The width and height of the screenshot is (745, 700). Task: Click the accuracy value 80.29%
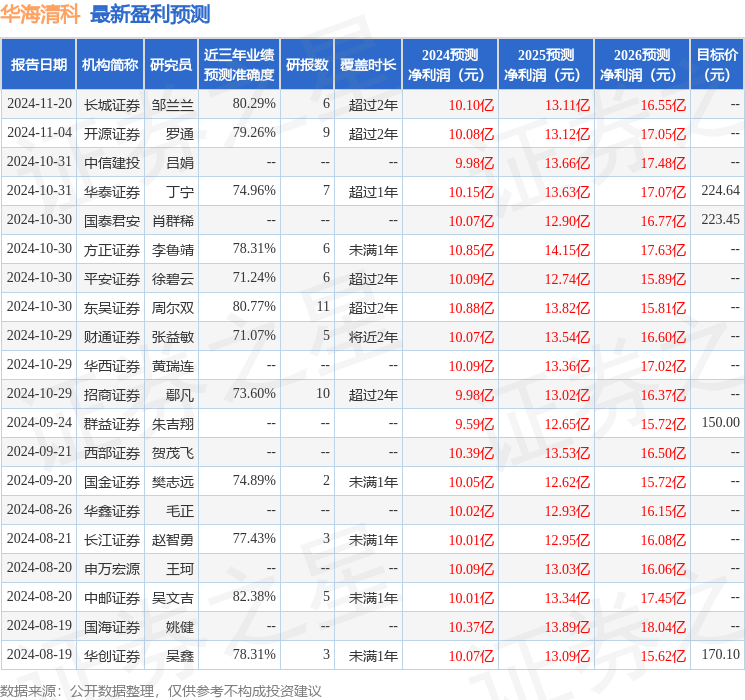254,104
